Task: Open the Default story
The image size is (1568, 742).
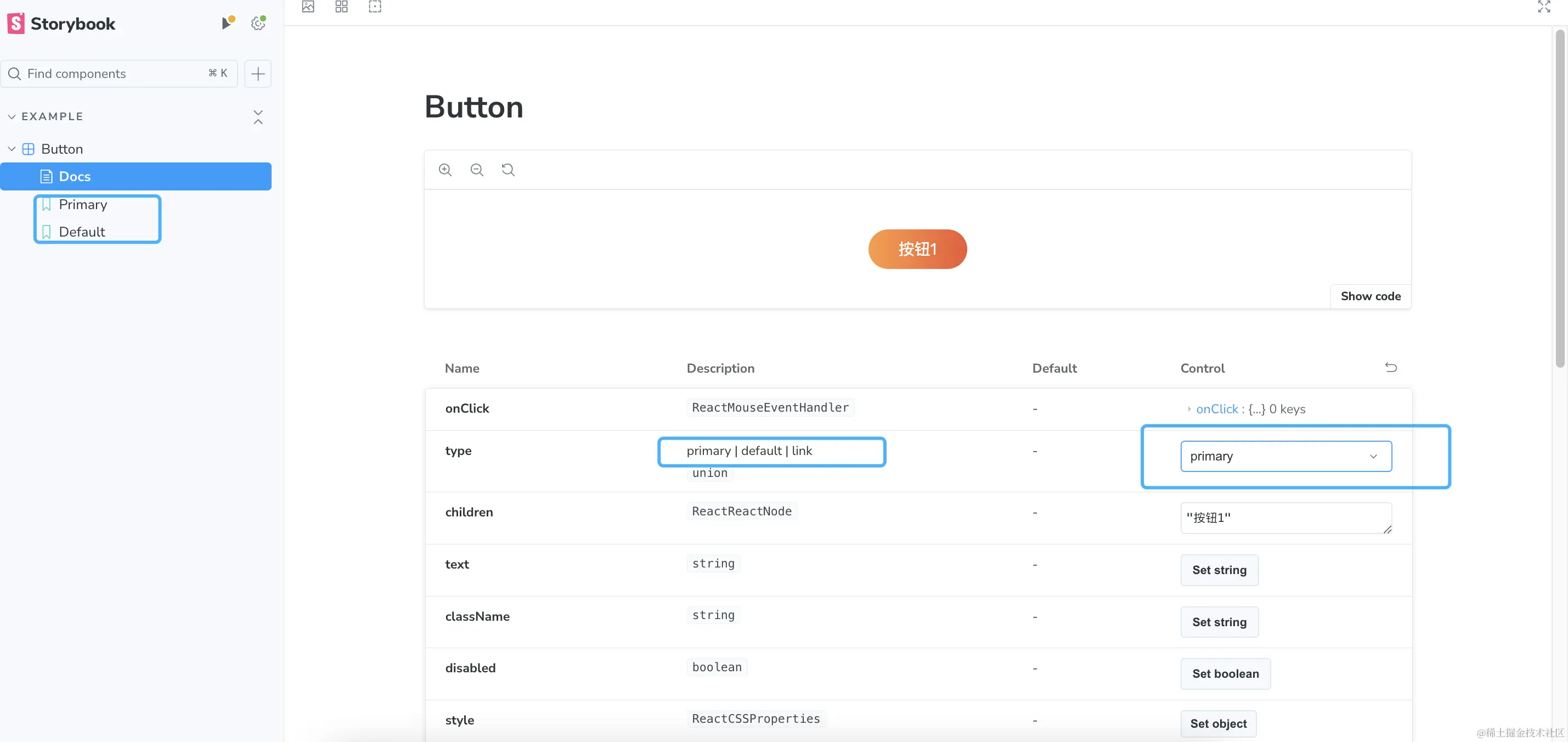Action: 82,232
